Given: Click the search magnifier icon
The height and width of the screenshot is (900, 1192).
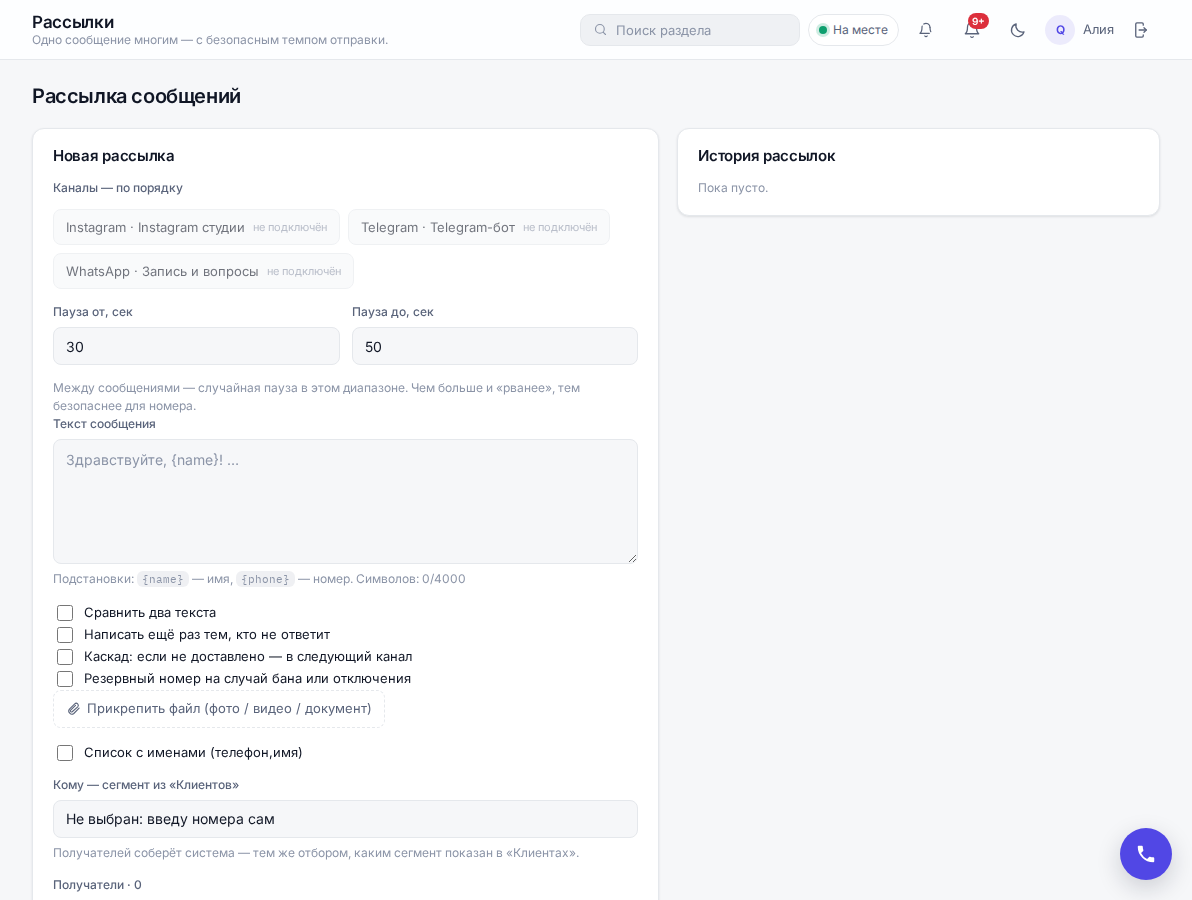Looking at the screenshot, I should point(601,30).
